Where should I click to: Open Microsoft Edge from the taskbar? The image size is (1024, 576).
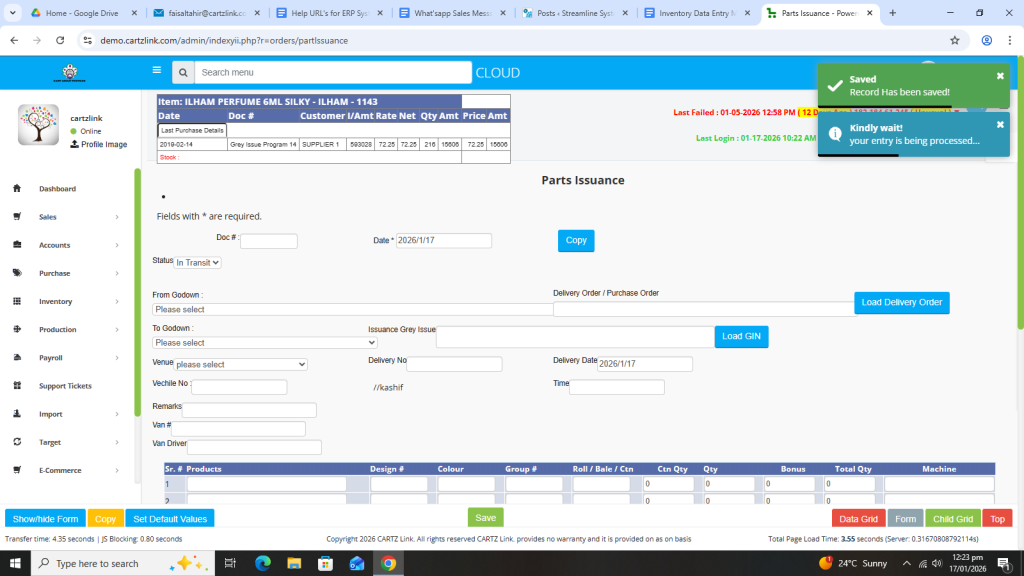[x=263, y=563]
